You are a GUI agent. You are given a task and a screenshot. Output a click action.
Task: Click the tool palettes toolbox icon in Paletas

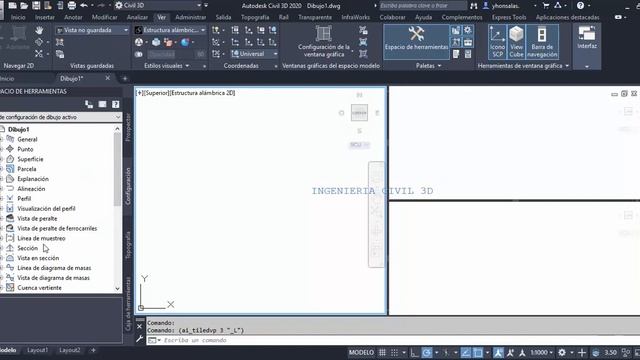(x=468, y=42)
